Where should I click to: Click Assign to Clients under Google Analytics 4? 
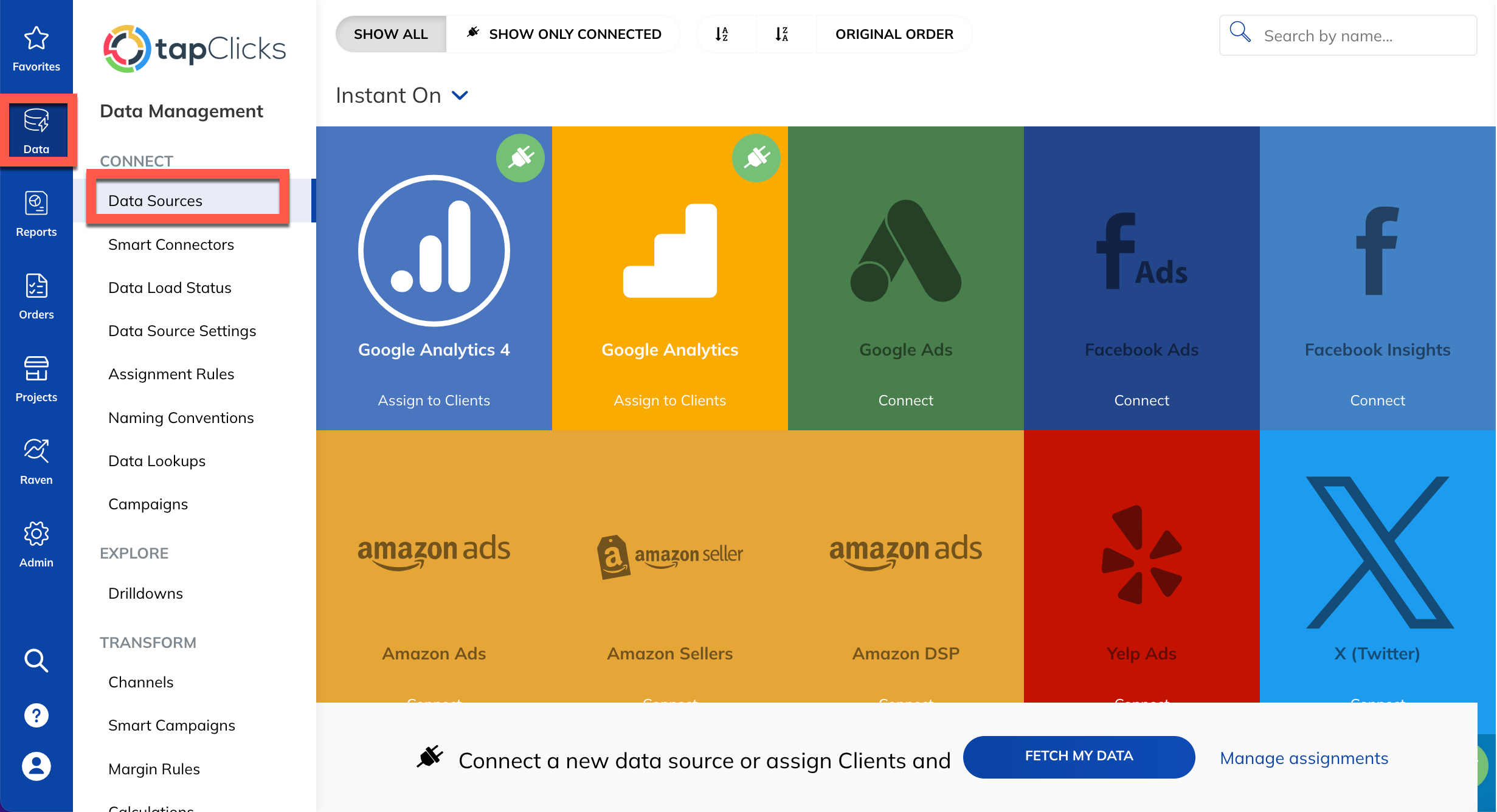click(434, 400)
